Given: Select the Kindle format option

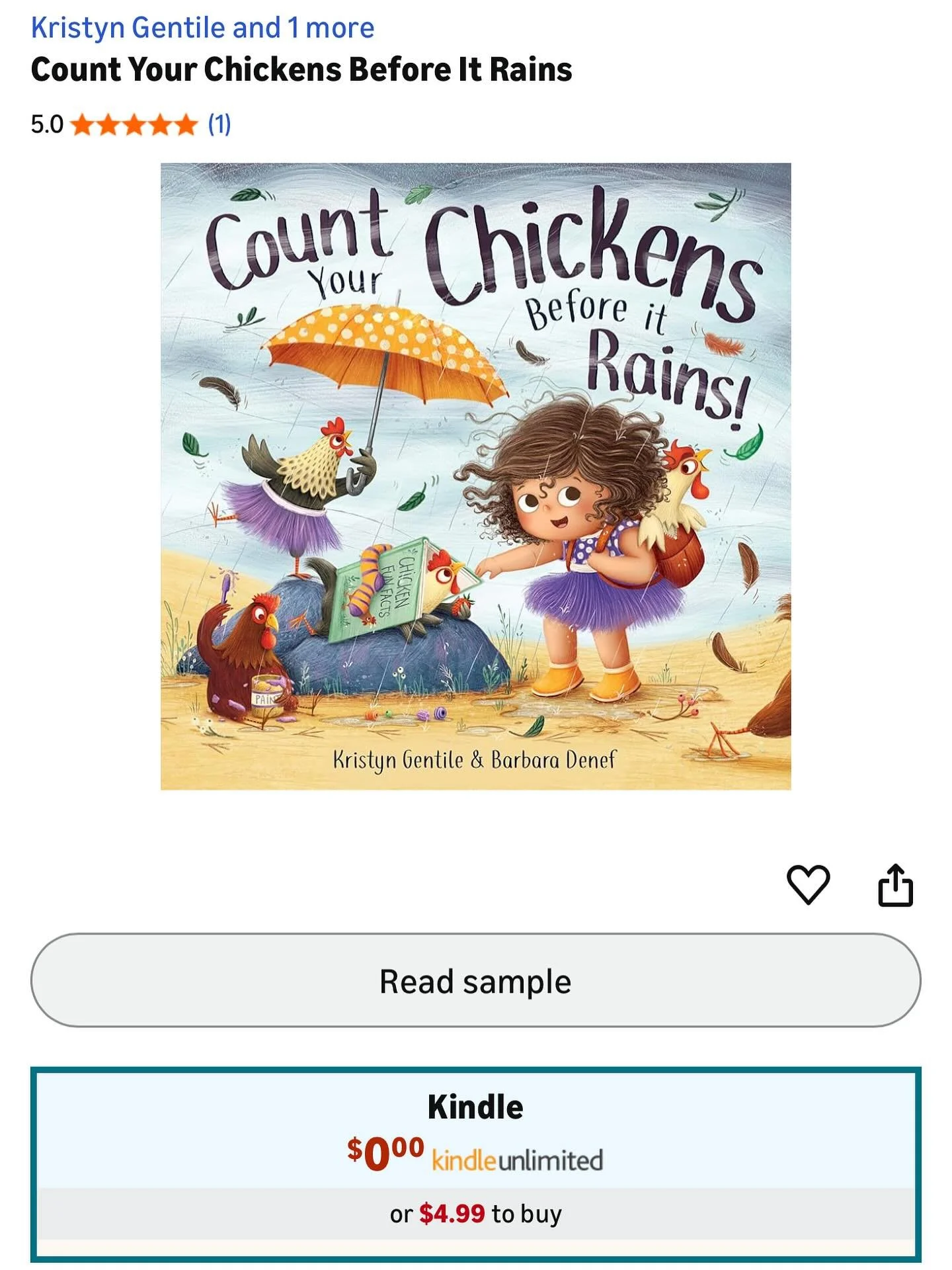Looking at the screenshot, I should tap(475, 1163).
